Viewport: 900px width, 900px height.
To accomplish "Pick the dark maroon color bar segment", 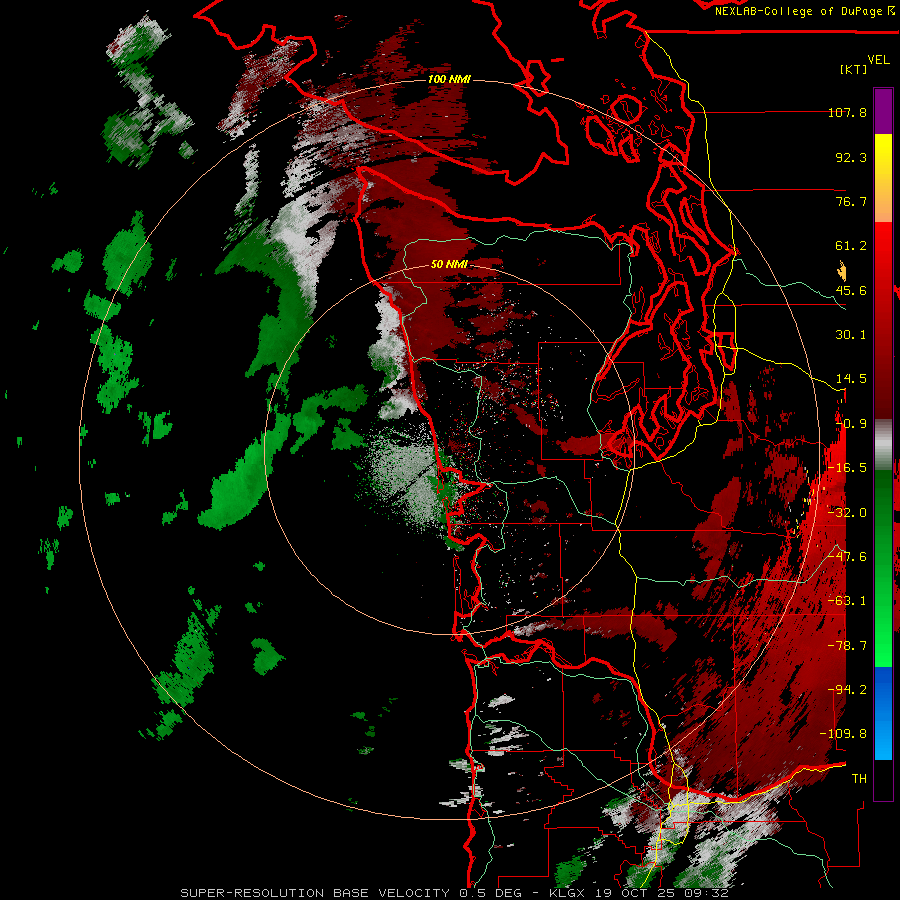I will pyautogui.click(x=883, y=396).
